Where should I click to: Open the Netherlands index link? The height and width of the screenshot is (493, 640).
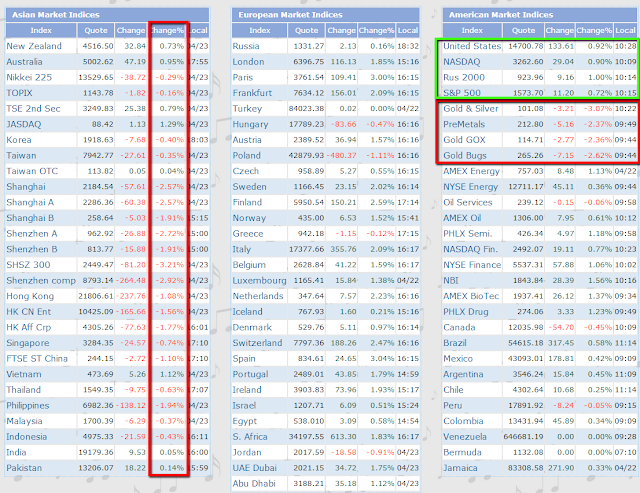point(258,296)
